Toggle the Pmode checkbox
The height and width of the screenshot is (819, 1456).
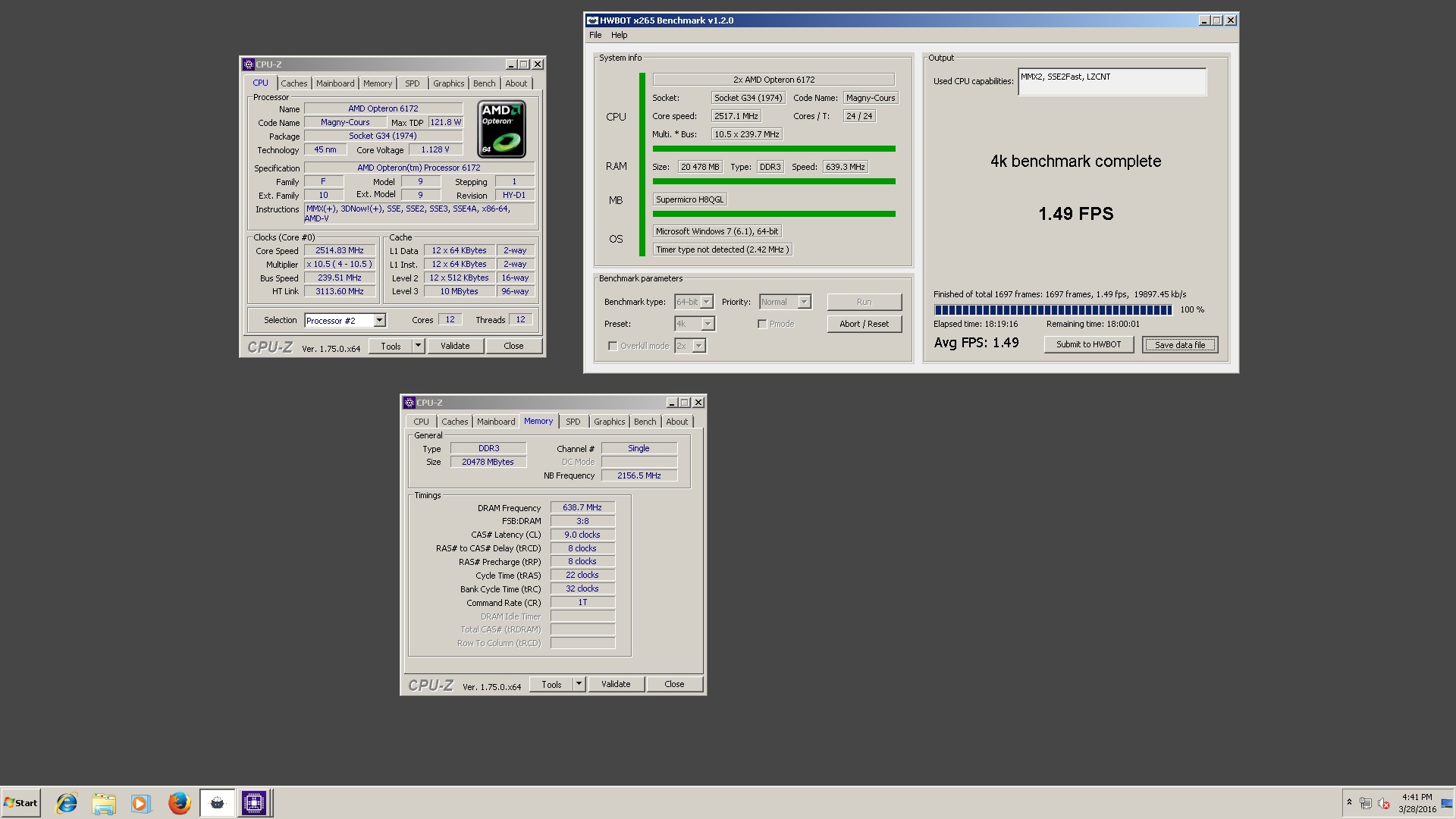coord(762,324)
